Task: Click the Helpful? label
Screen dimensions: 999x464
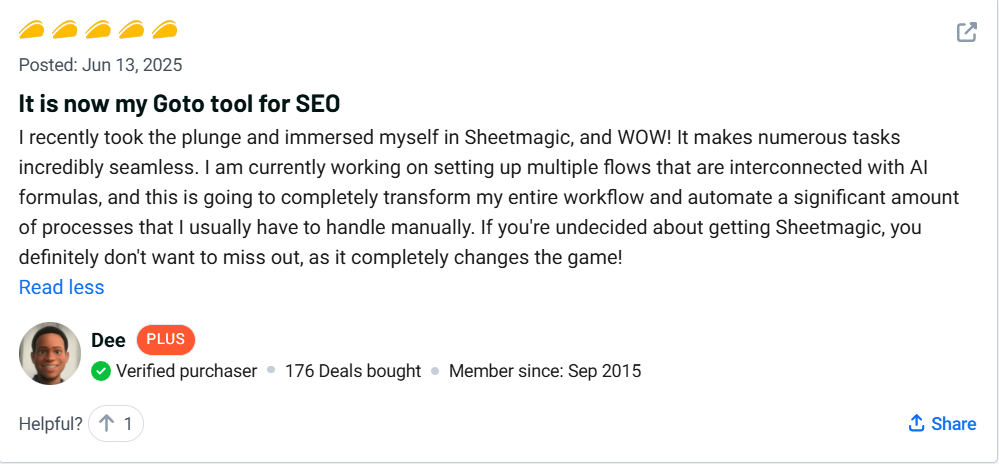Action: tap(50, 424)
